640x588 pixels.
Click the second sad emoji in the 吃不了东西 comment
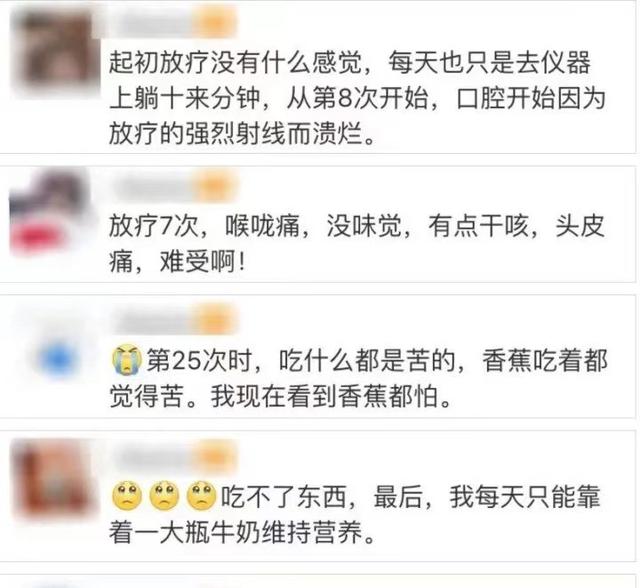164,496
